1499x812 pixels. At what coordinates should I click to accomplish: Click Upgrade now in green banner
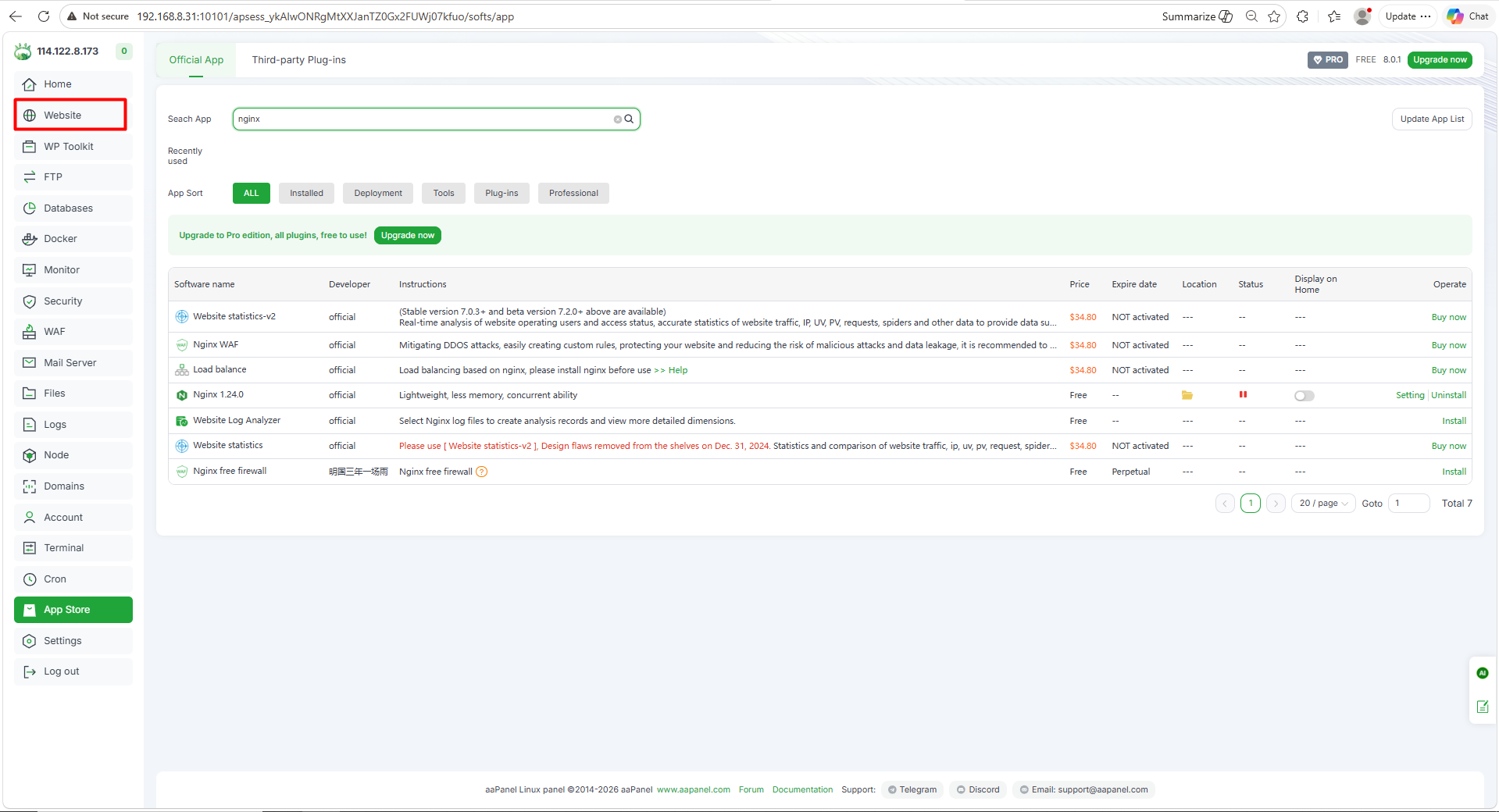click(x=408, y=236)
